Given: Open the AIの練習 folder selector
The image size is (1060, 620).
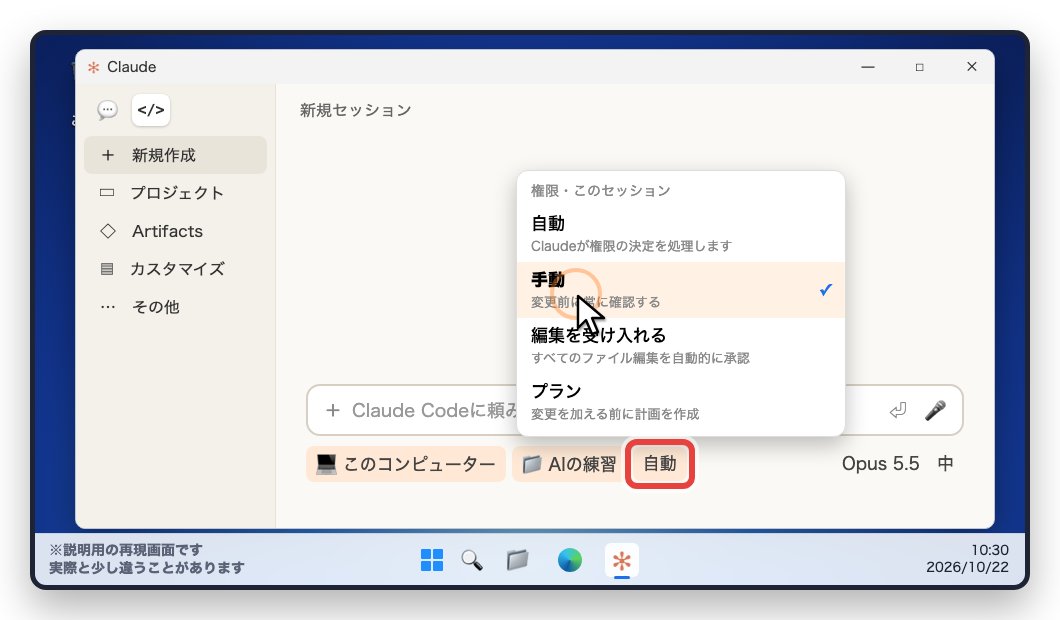Looking at the screenshot, I should 567,464.
